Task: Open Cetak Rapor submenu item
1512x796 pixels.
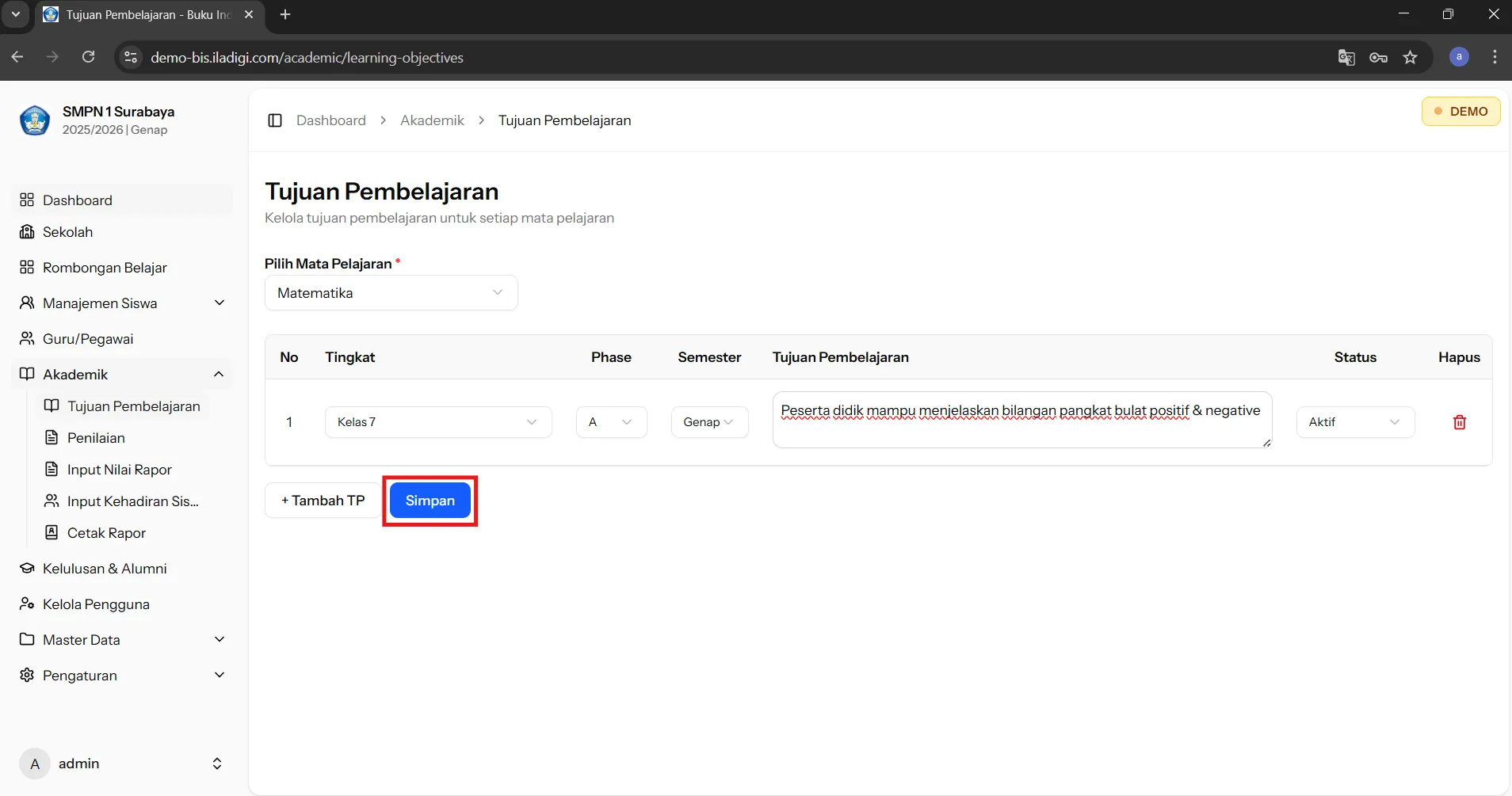Action: click(124, 532)
